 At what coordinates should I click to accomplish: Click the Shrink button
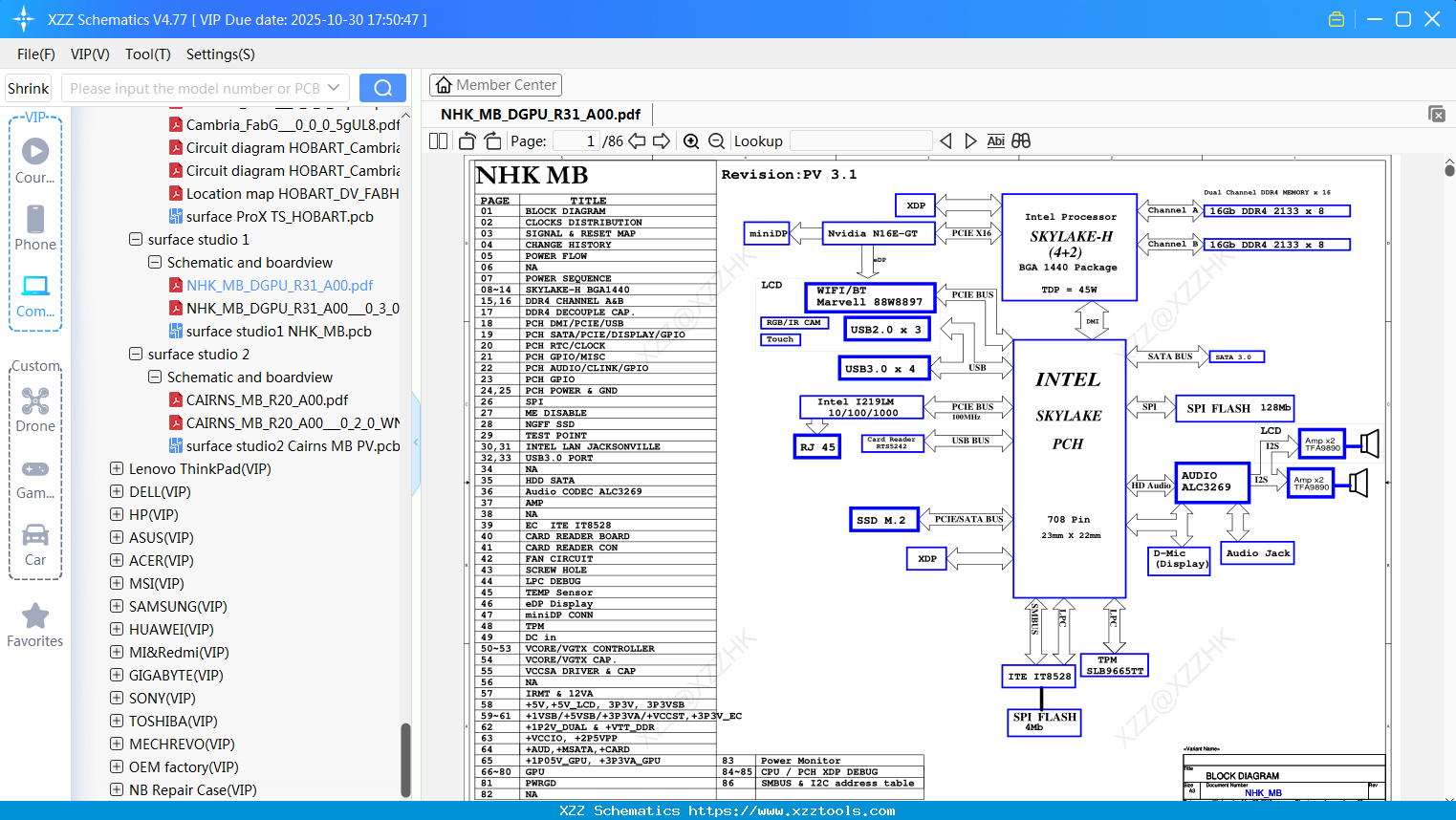tap(28, 88)
